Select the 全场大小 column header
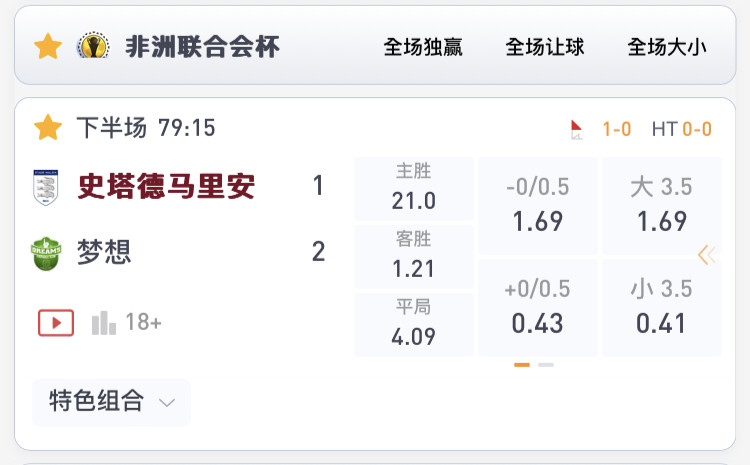This screenshot has height=465, width=750. [x=667, y=47]
